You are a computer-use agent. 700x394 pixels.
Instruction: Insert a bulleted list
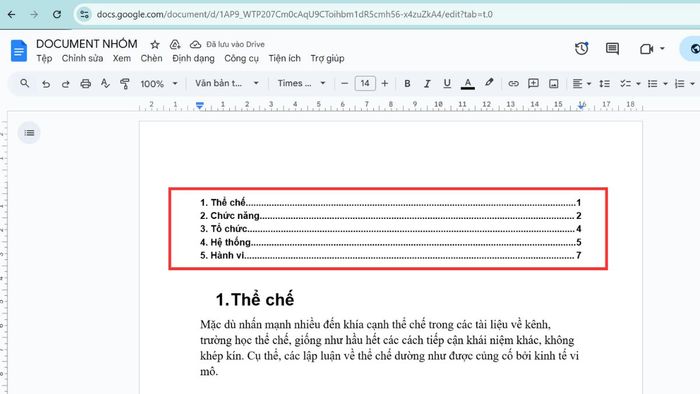652,84
